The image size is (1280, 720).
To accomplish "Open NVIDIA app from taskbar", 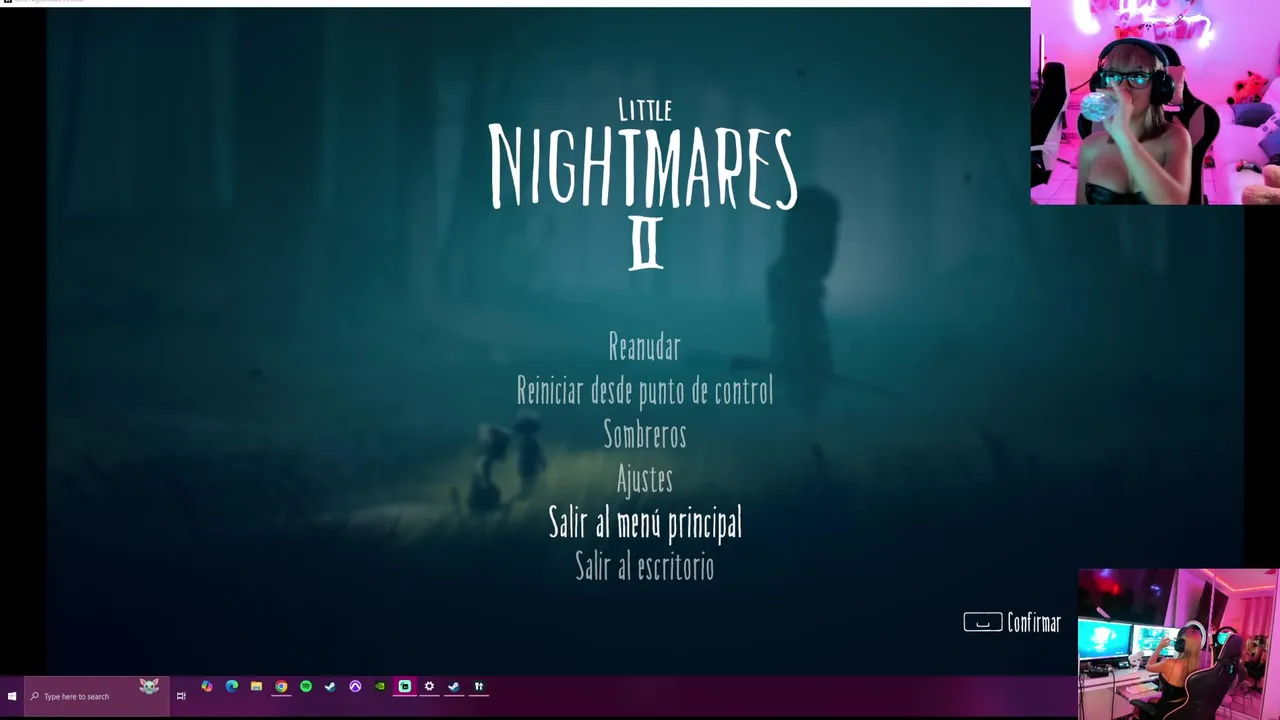I will pos(380,687).
